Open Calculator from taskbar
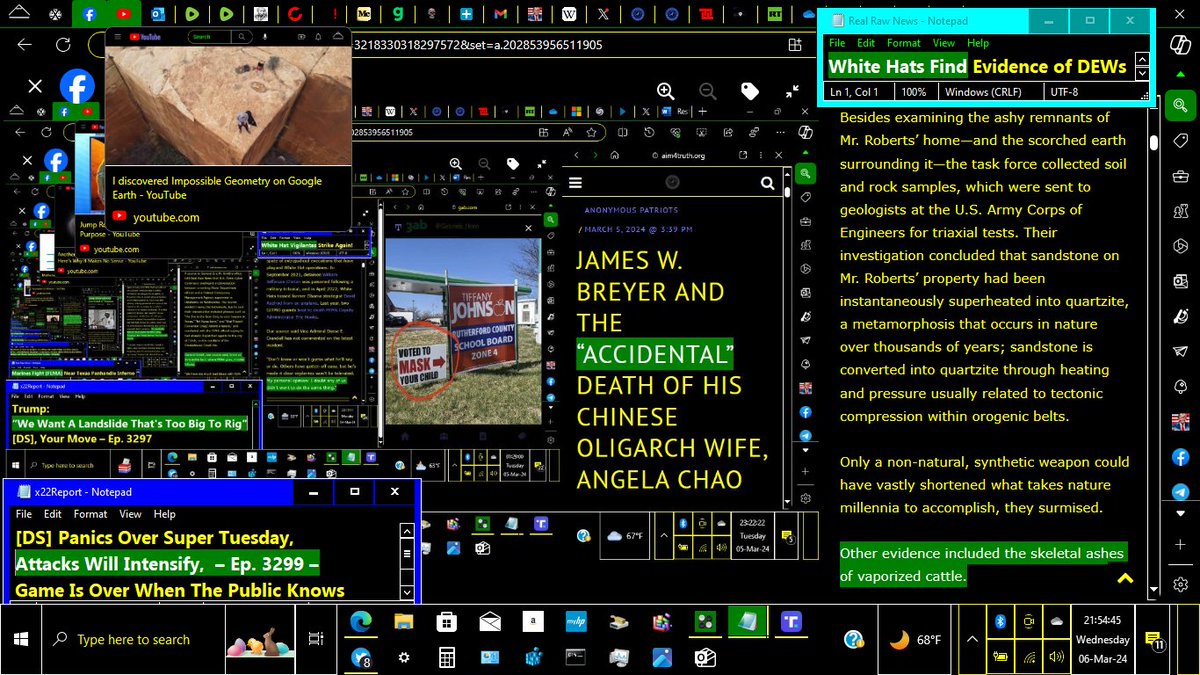 coord(446,657)
